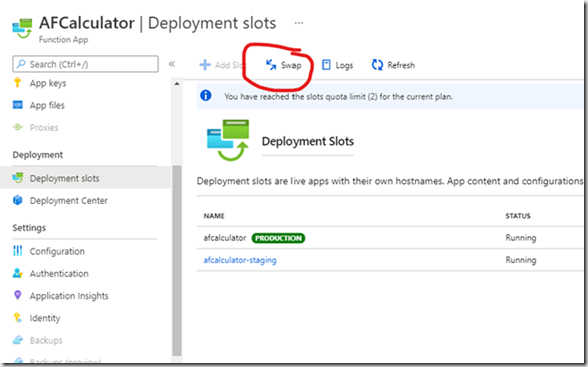Focus the Search (Ctrl+/) field
Image resolution: width=588 pixels, height=367 pixels.
pyautogui.click(x=86, y=64)
